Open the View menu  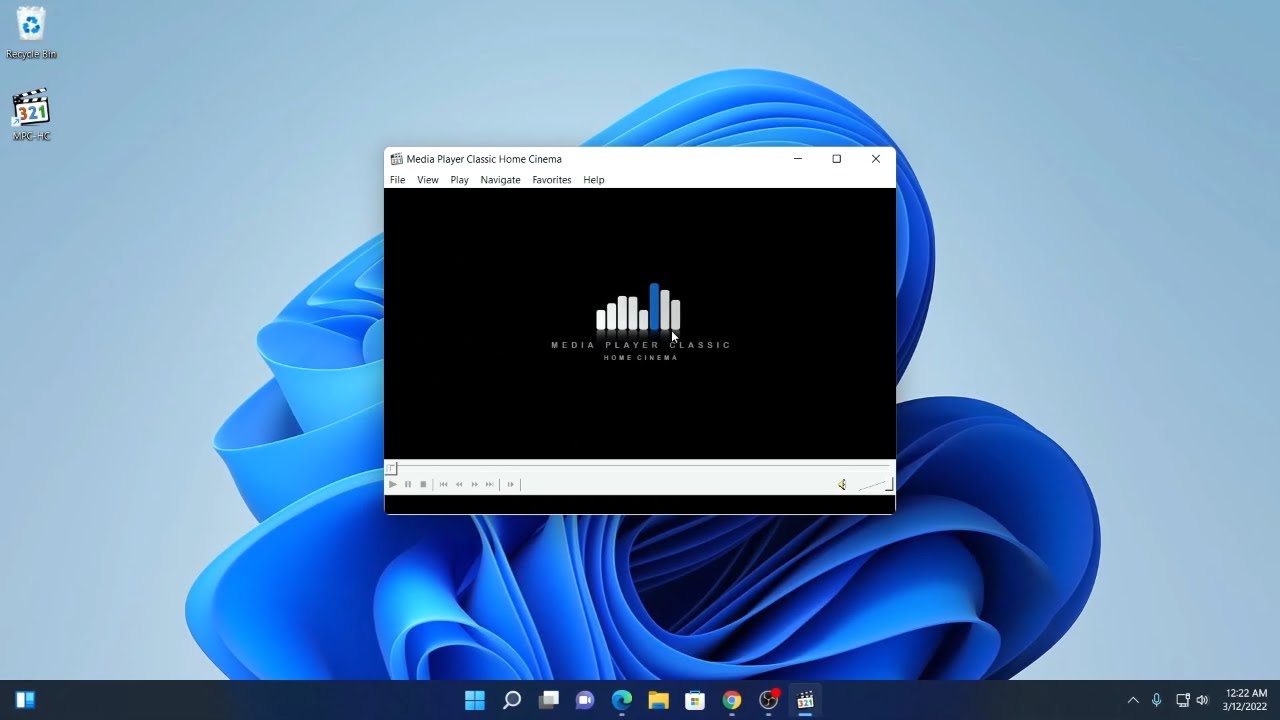pos(428,180)
